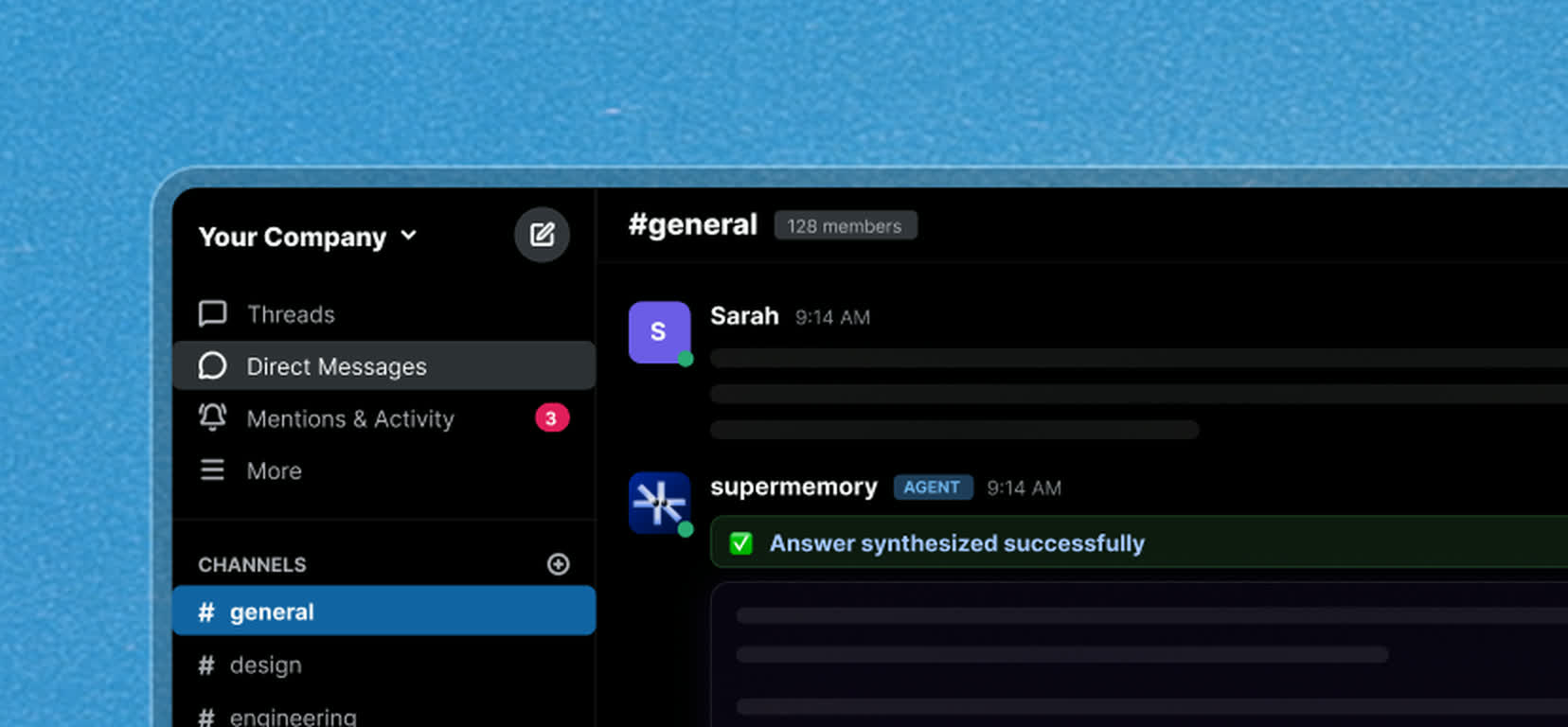The width and height of the screenshot is (1568, 727).
Task: Click the compose new message icon
Action: (542, 235)
